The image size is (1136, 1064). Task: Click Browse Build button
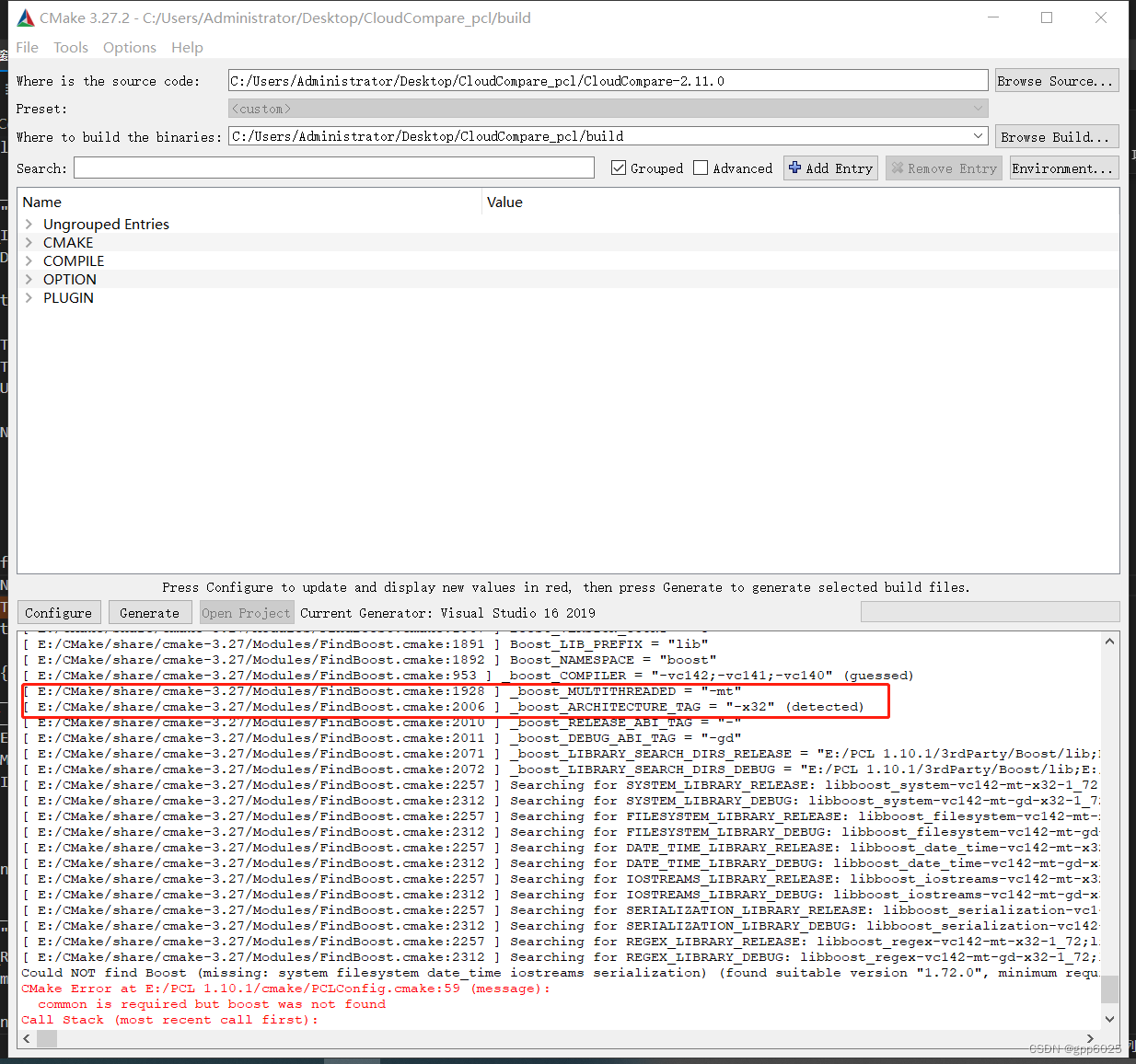click(x=1059, y=136)
